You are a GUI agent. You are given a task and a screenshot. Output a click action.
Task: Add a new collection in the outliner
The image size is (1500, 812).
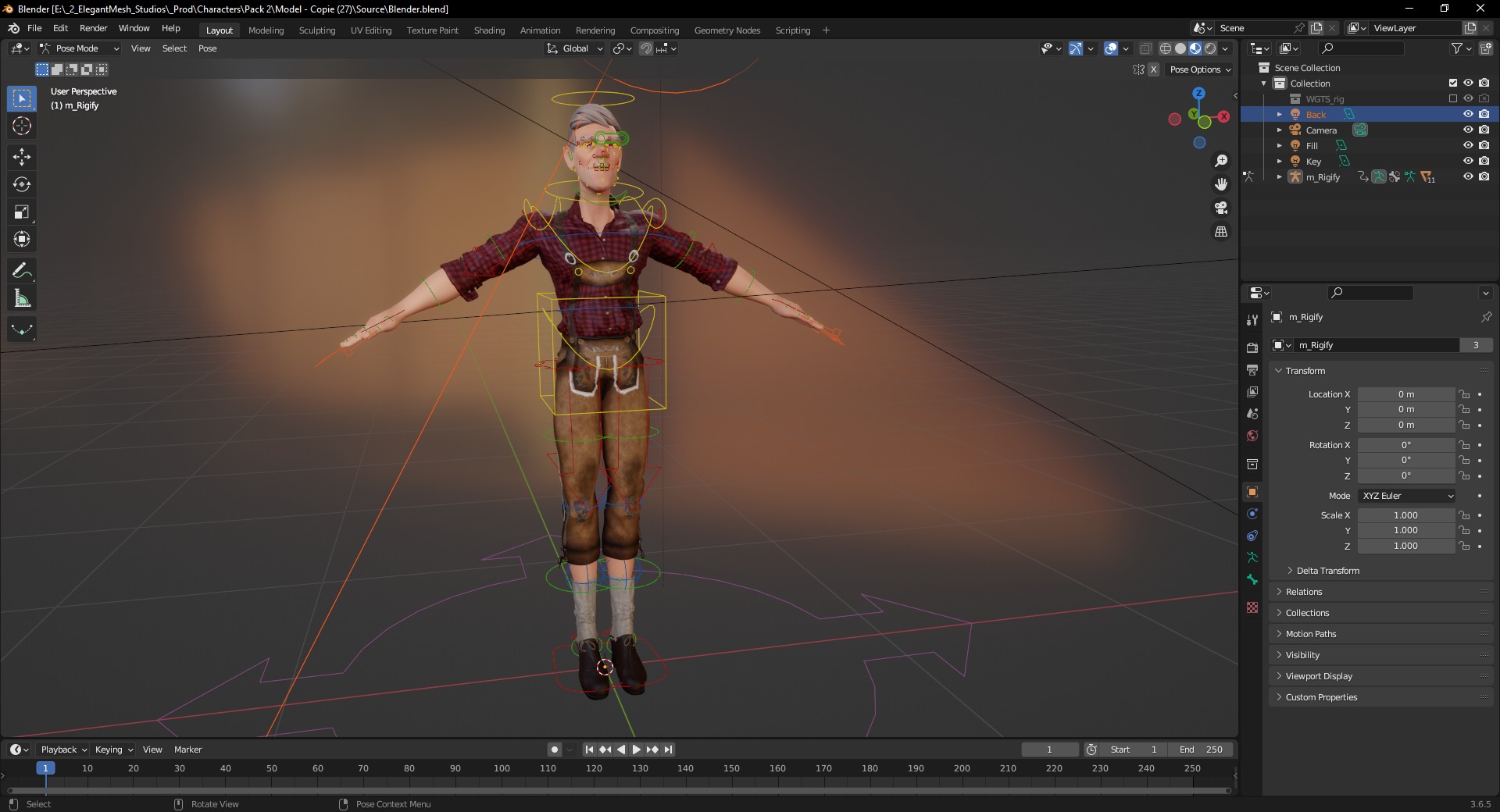(x=1485, y=48)
